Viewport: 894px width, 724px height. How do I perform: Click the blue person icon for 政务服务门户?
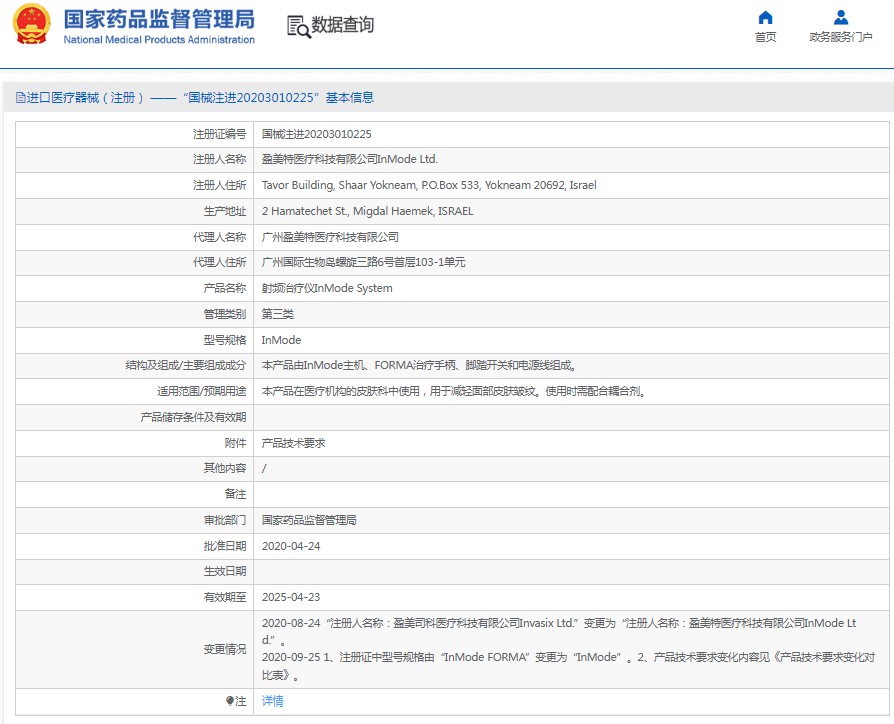coord(840,18)
